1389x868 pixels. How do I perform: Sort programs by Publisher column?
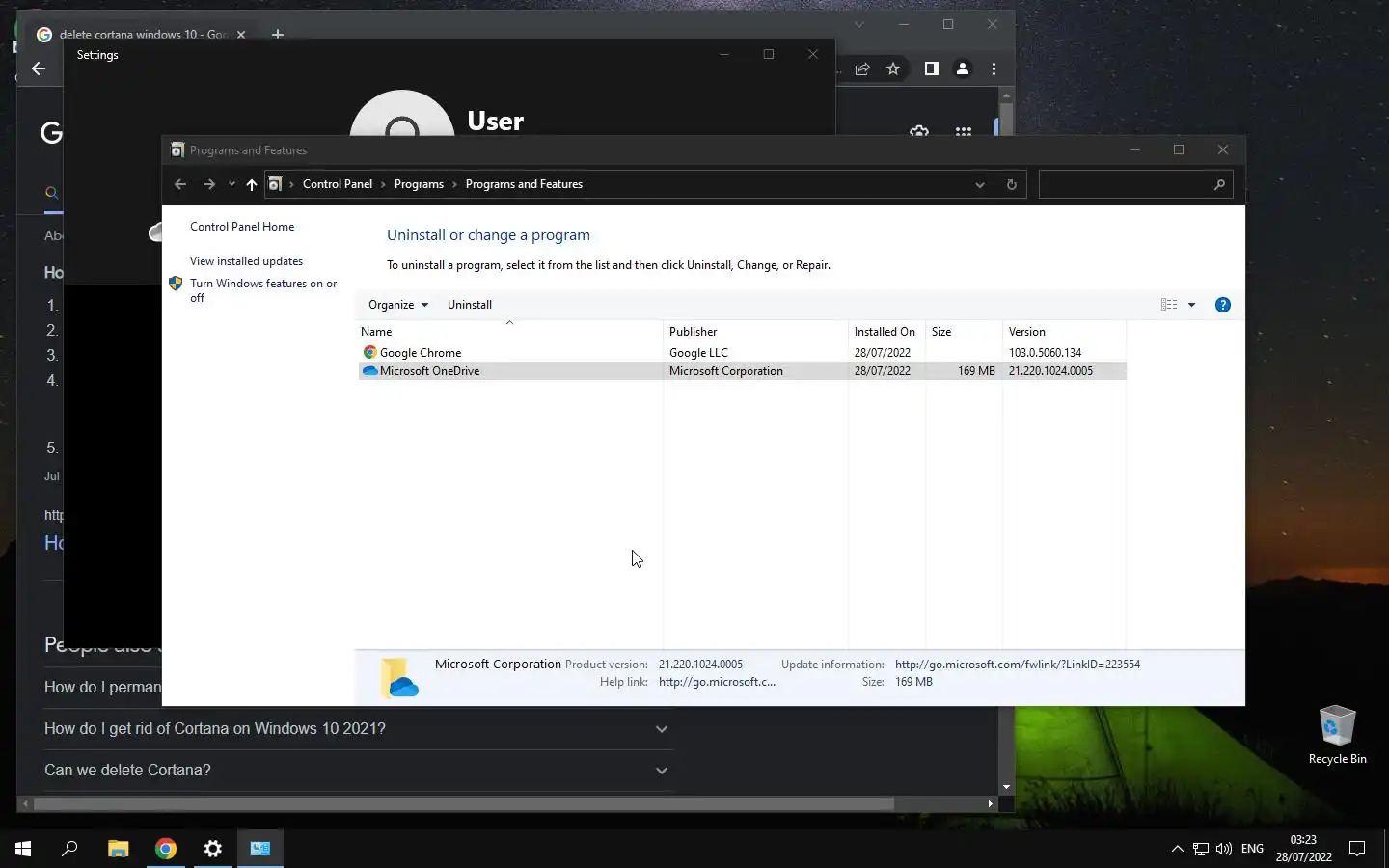755,331
